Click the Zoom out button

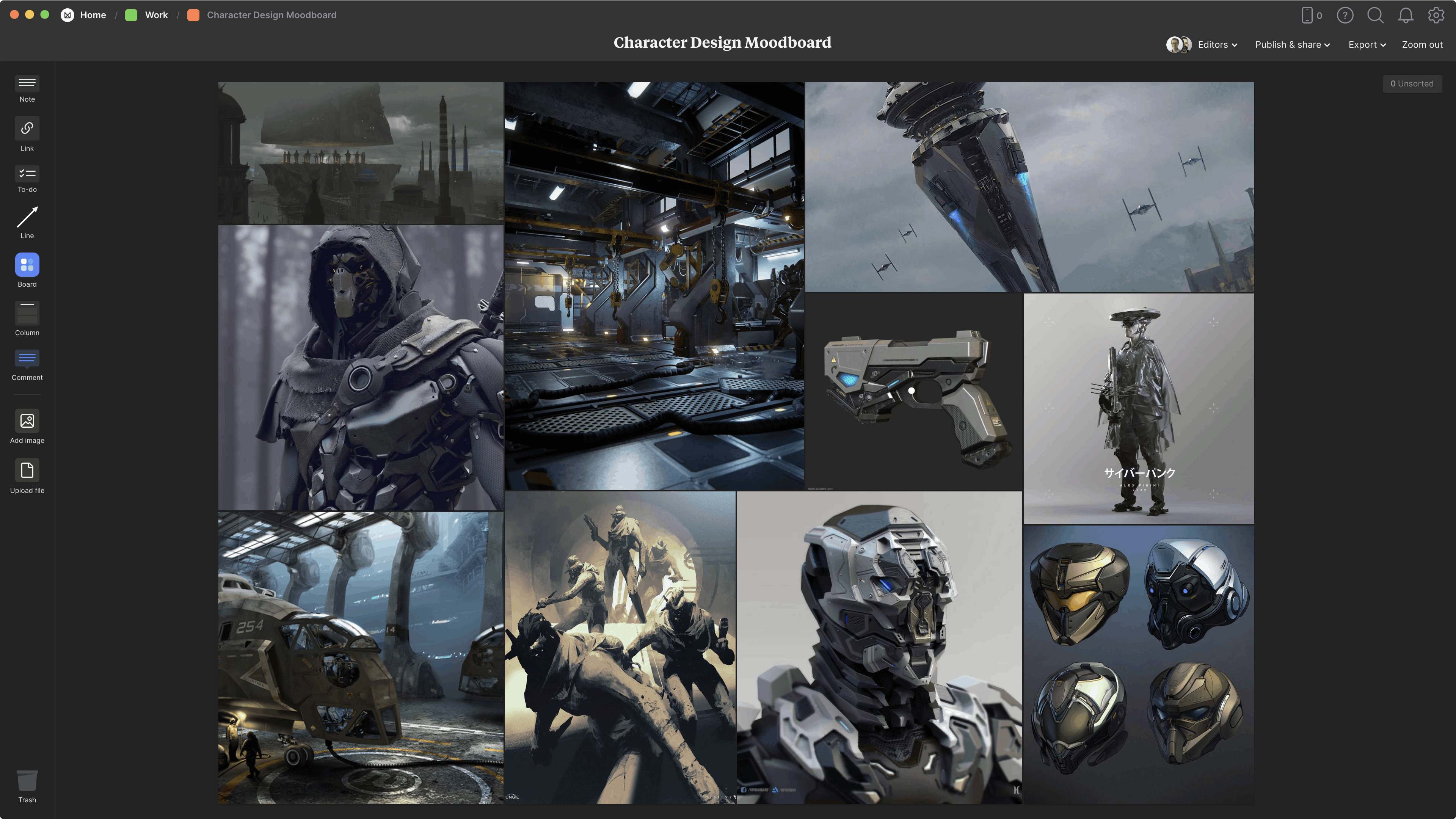1422,45
